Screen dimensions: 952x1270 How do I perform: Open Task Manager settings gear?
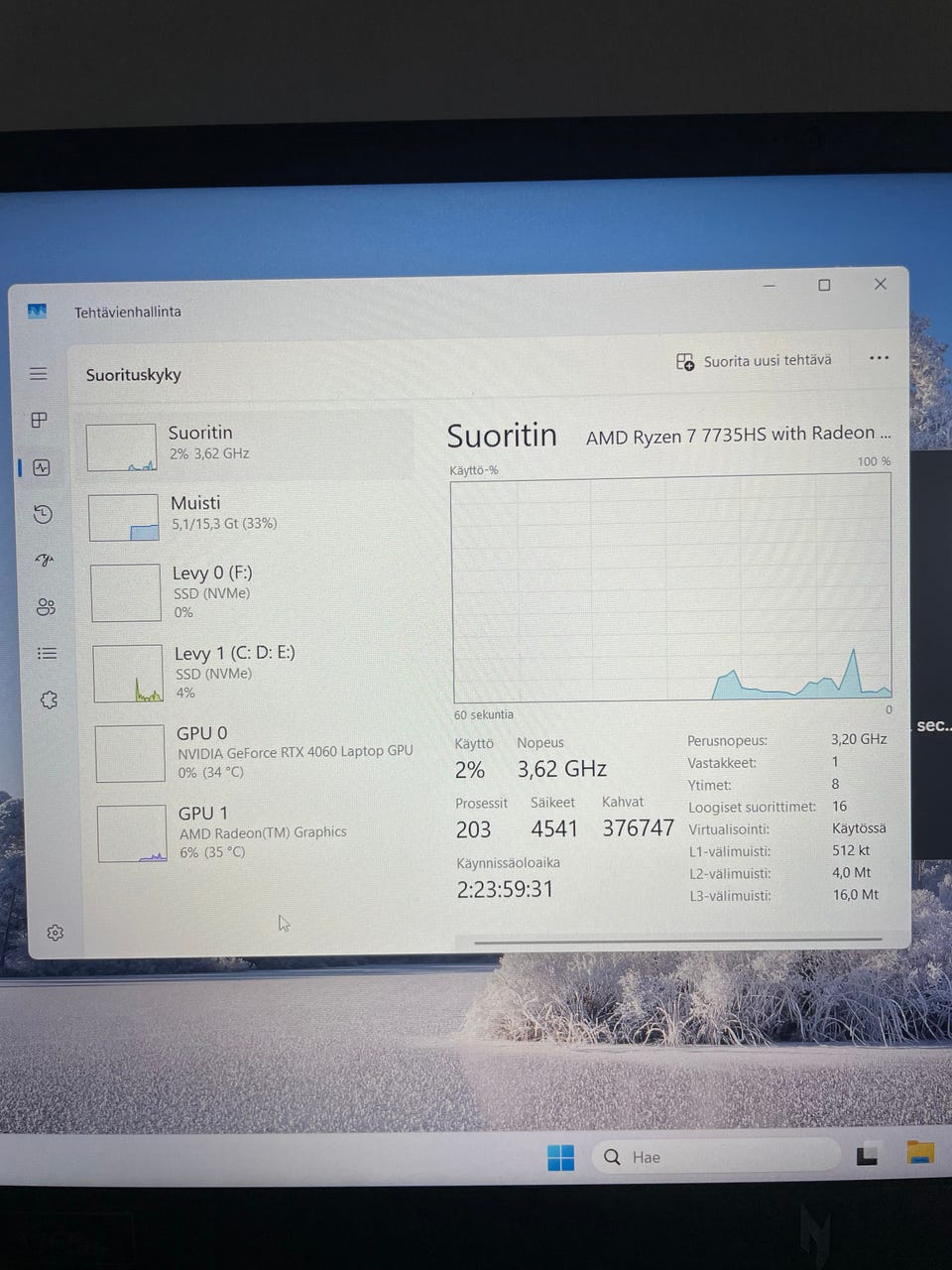(x=56, y=933)
